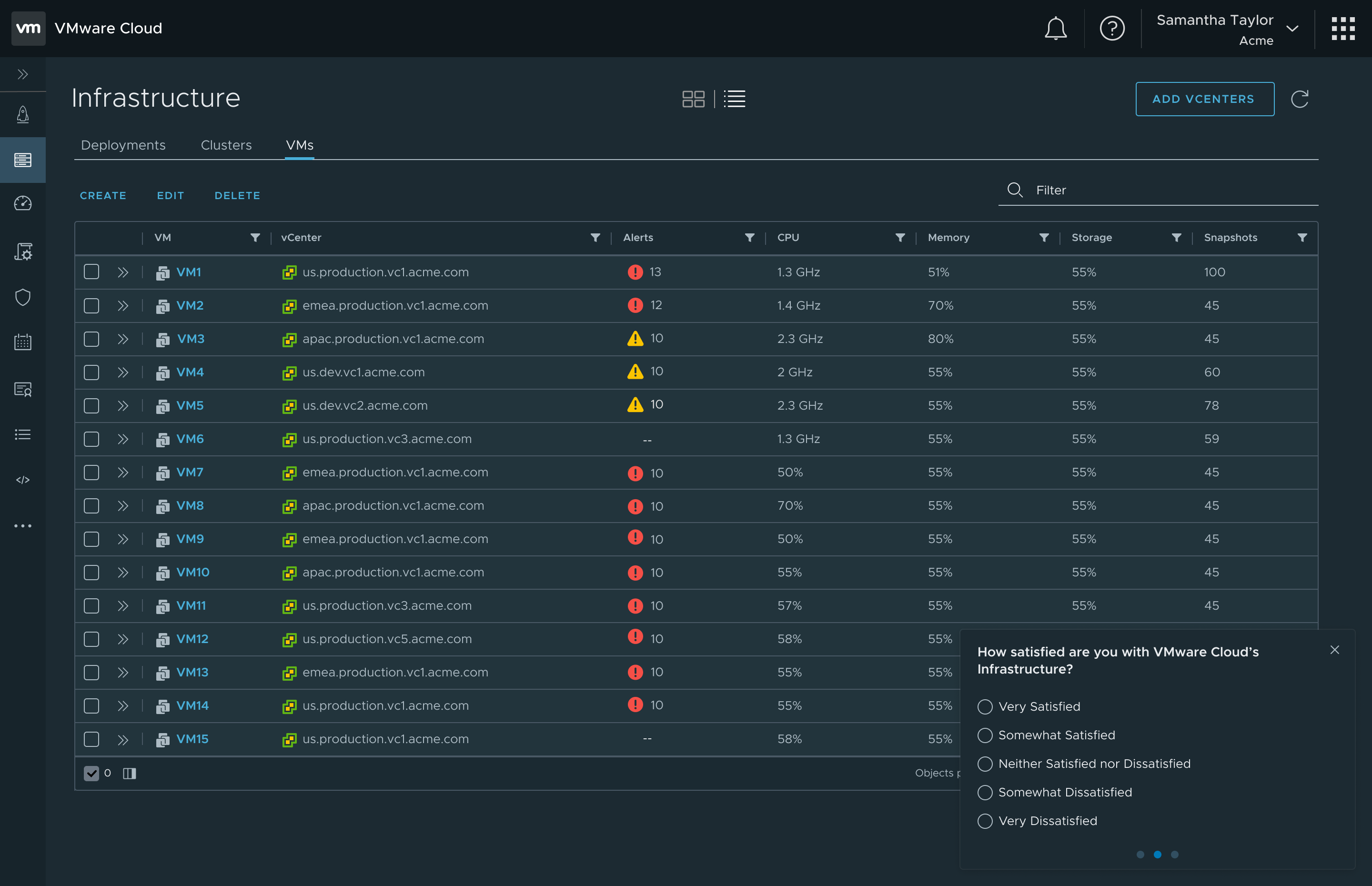Switch to the Clusters tab

pyautogui.click(x=226, y=145)
